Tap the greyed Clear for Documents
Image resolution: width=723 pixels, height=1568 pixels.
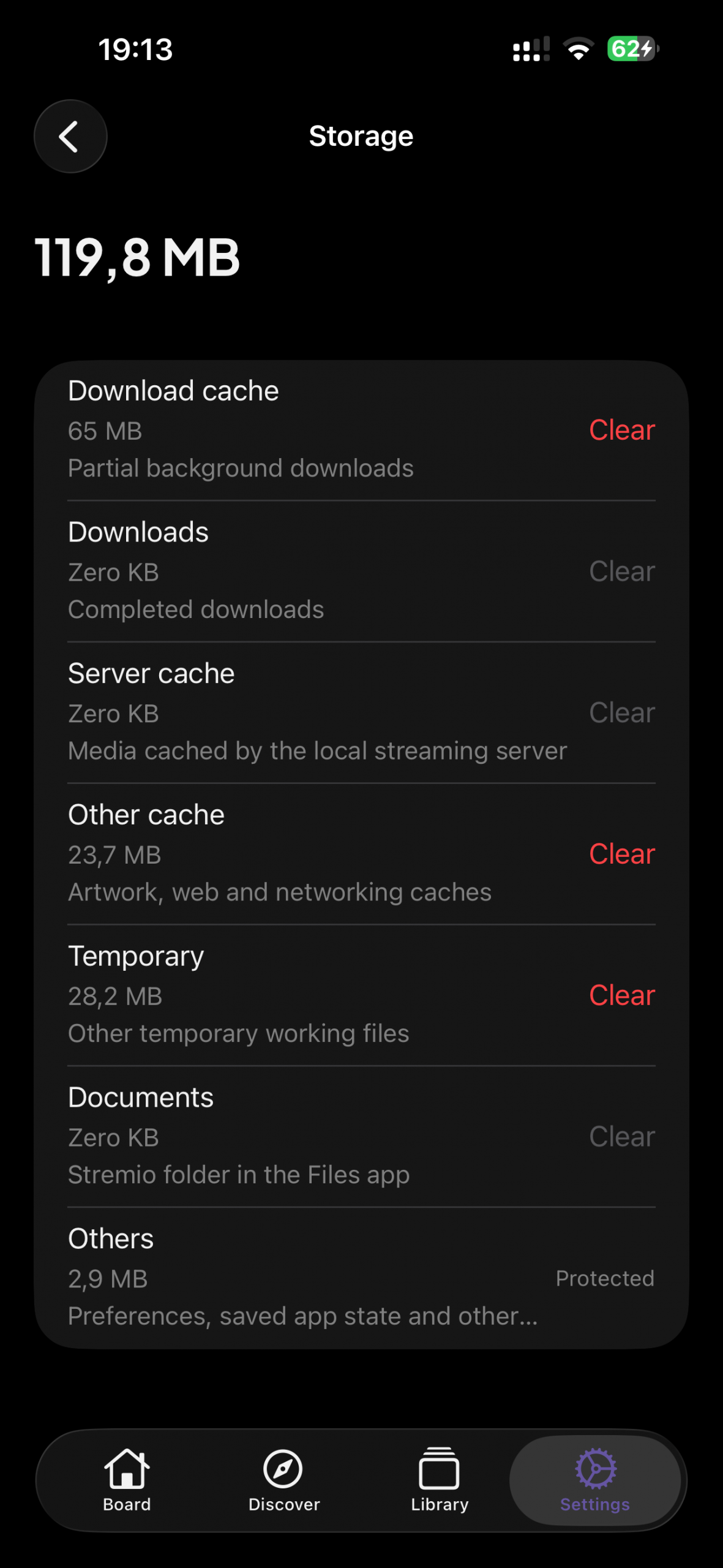pos(622,1137)
